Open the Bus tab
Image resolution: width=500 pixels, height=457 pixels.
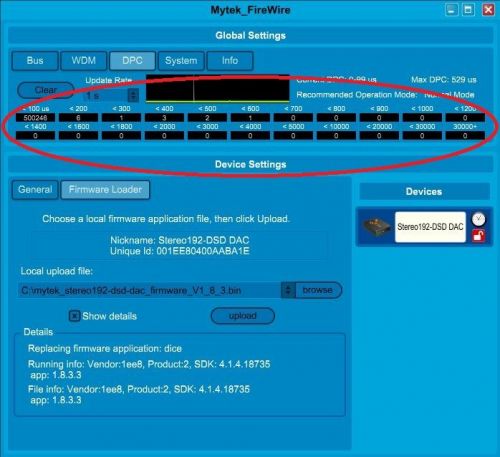[x=35, y=61]
